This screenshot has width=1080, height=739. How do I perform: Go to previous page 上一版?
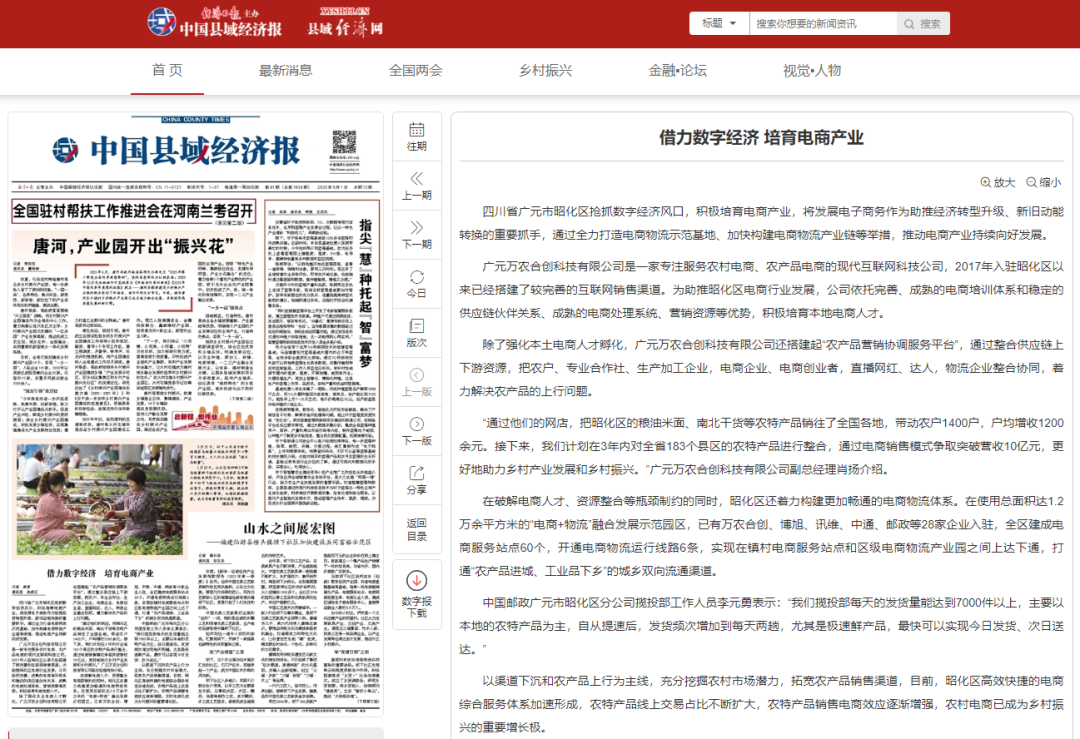tap(417, 382)
